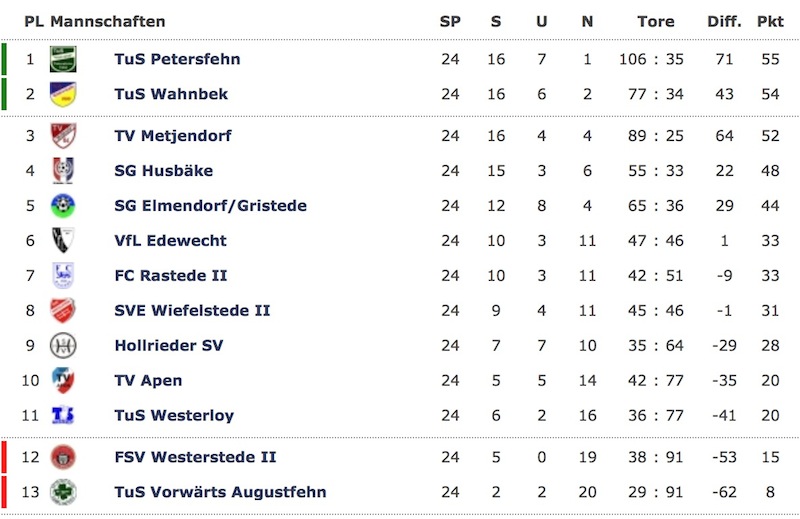
Task: Click the Mannschaften column header
Action: (108, 21)
